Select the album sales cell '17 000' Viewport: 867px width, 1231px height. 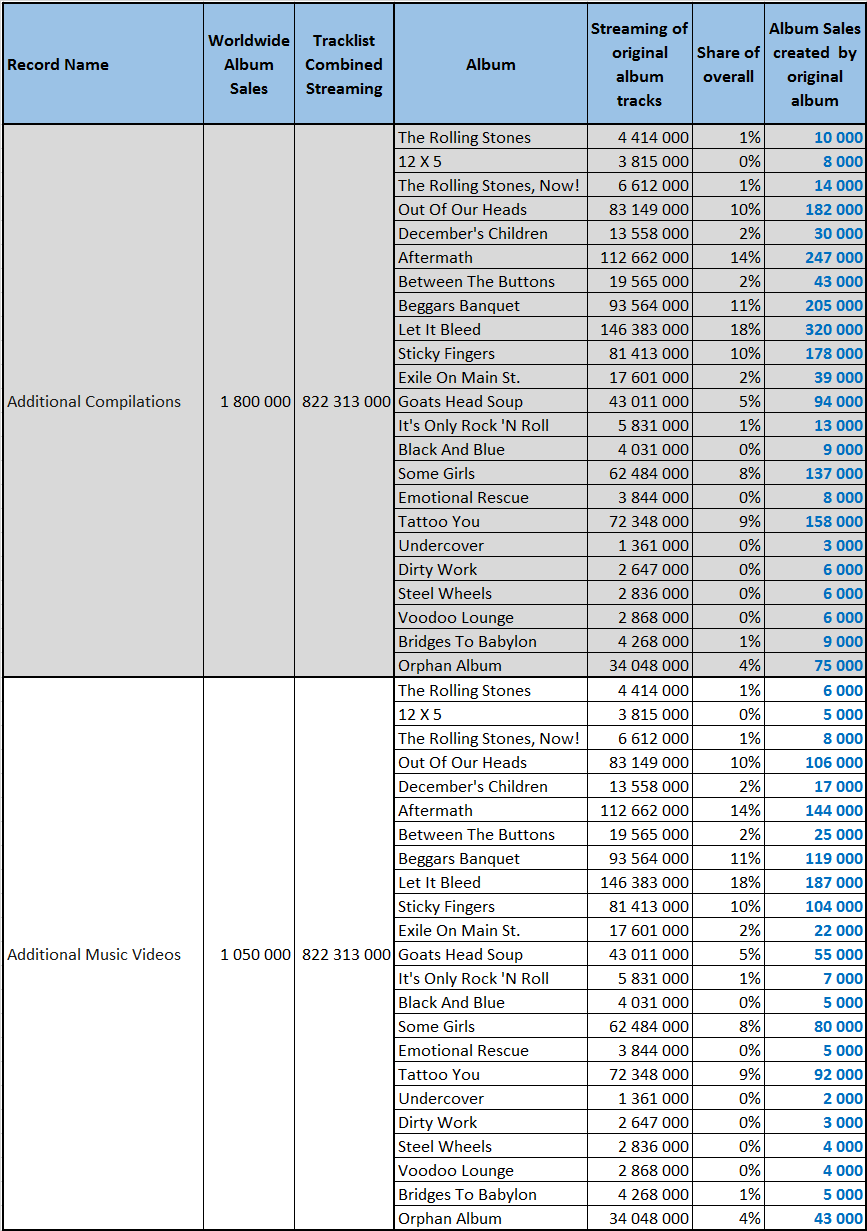point(815,786)
